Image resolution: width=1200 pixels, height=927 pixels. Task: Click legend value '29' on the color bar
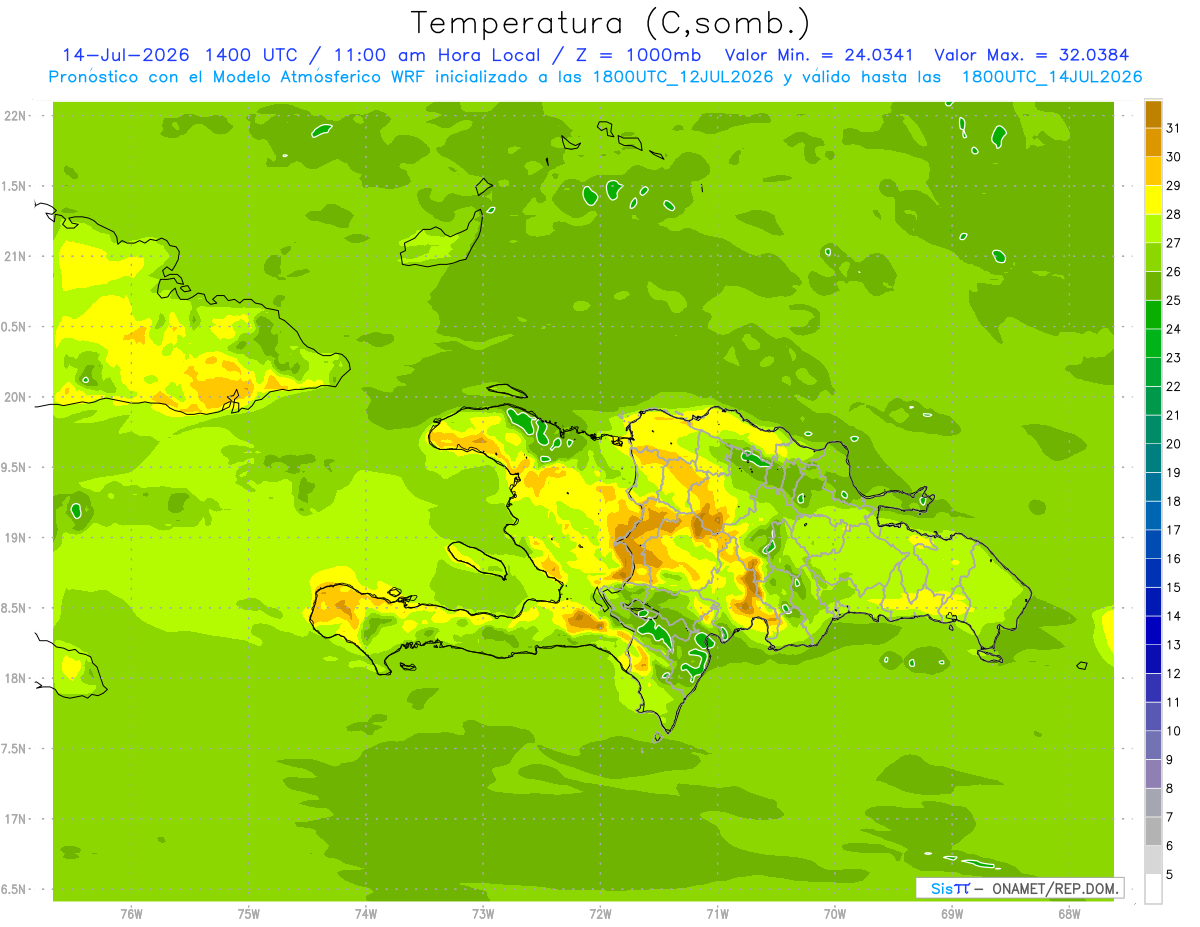[x=1173, y=186]
